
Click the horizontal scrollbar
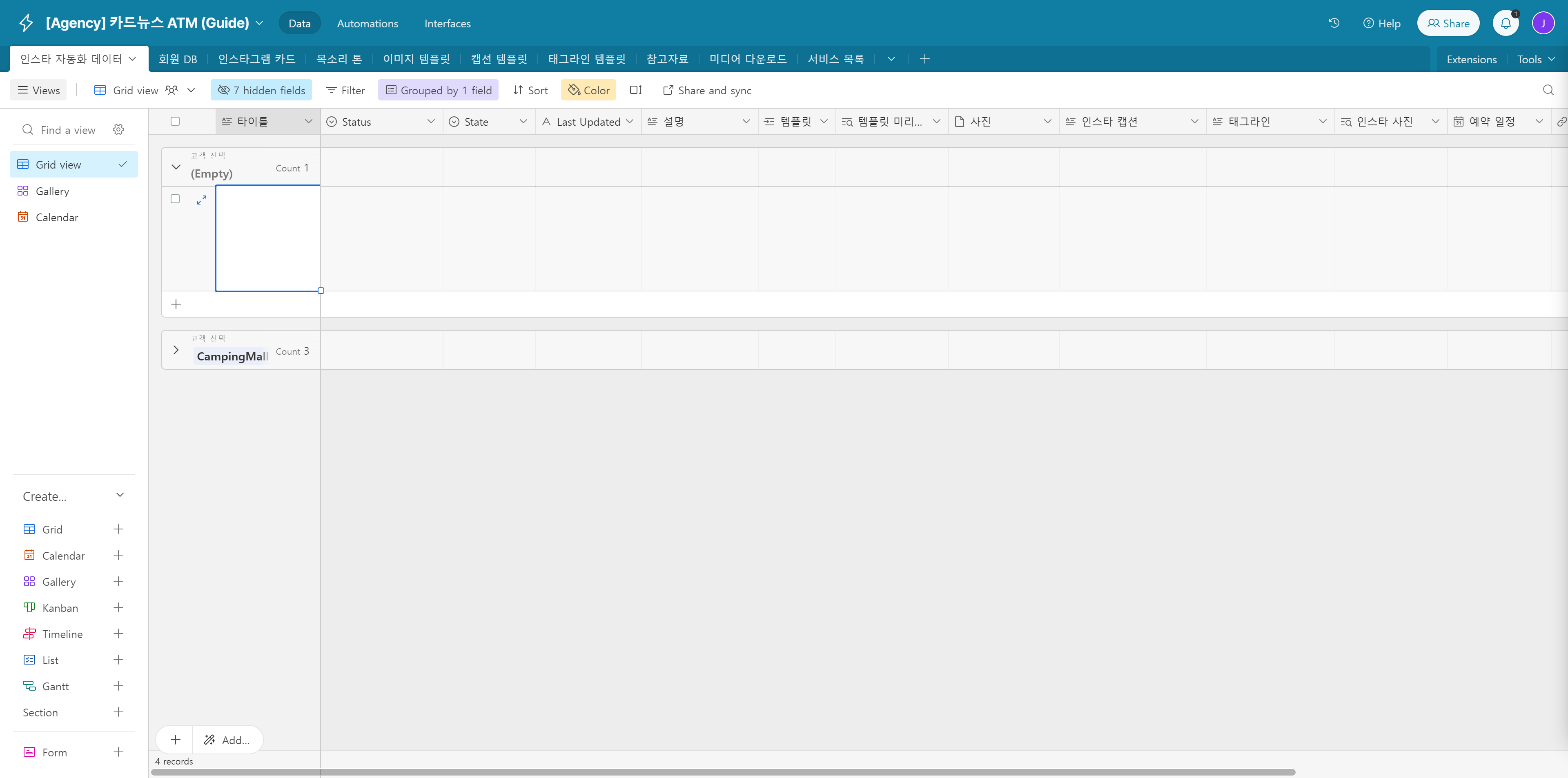(723, 772)
